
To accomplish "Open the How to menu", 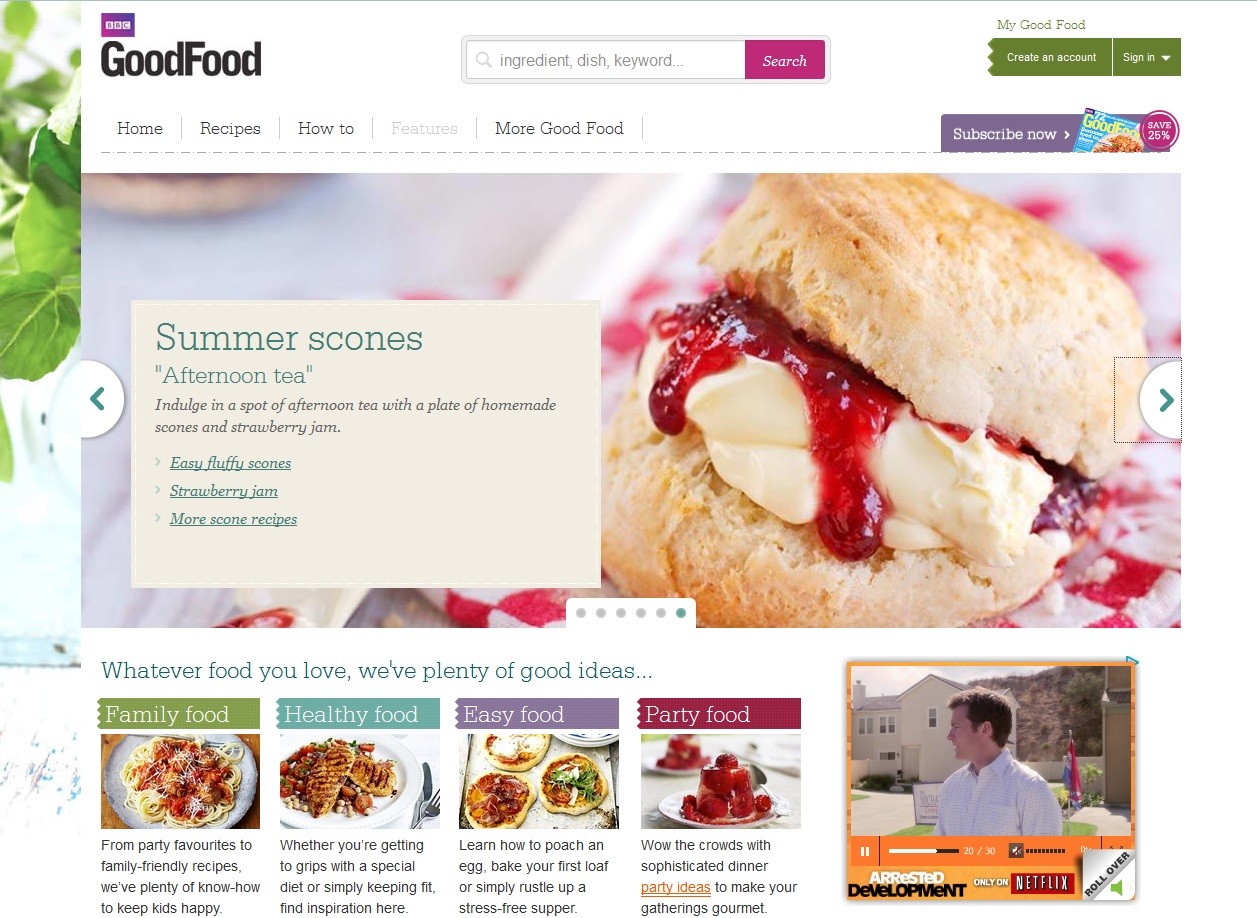I will click(x=326, y=128).
